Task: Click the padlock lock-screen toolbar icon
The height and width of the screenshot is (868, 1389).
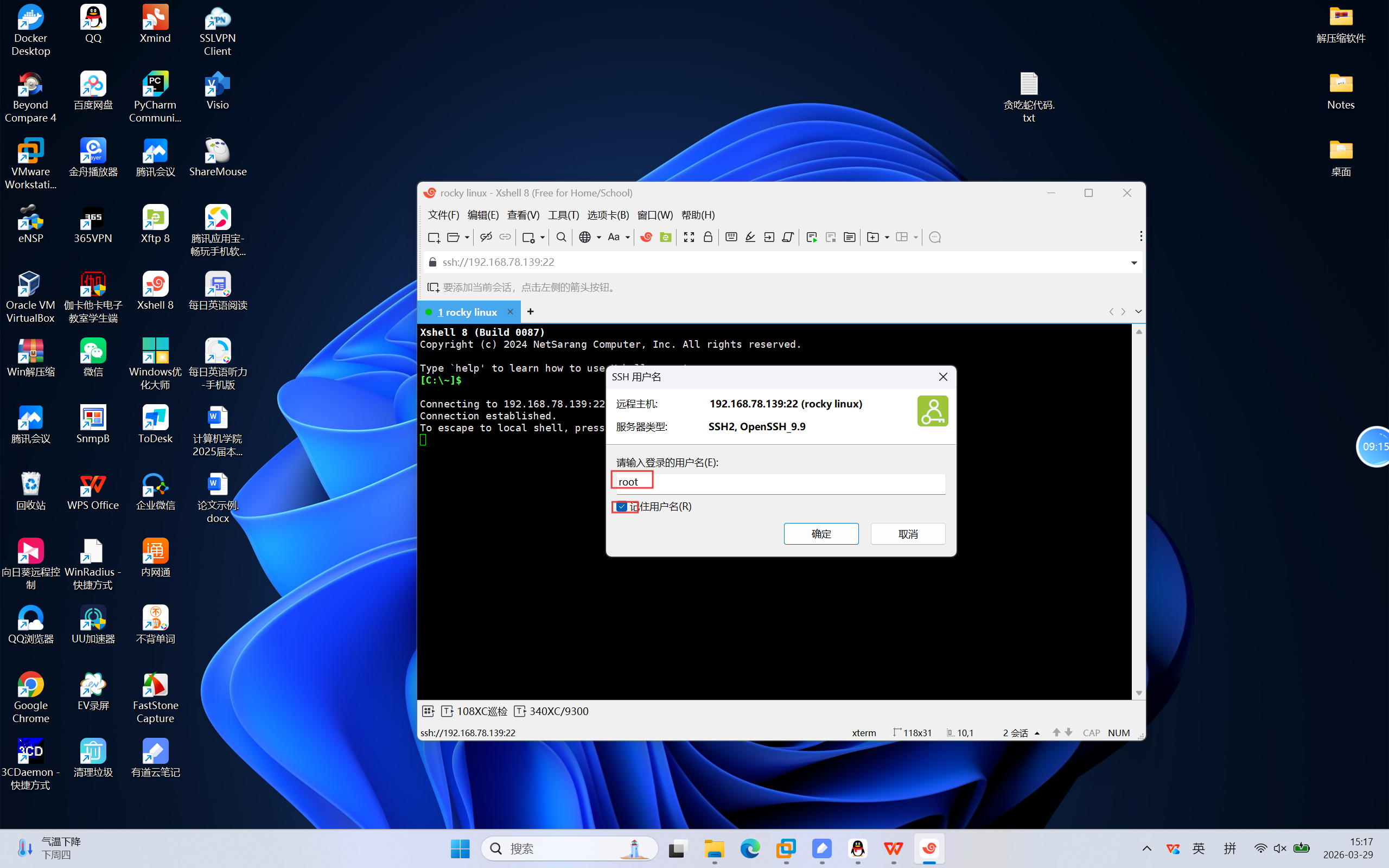Action: [x=708, y=237]
